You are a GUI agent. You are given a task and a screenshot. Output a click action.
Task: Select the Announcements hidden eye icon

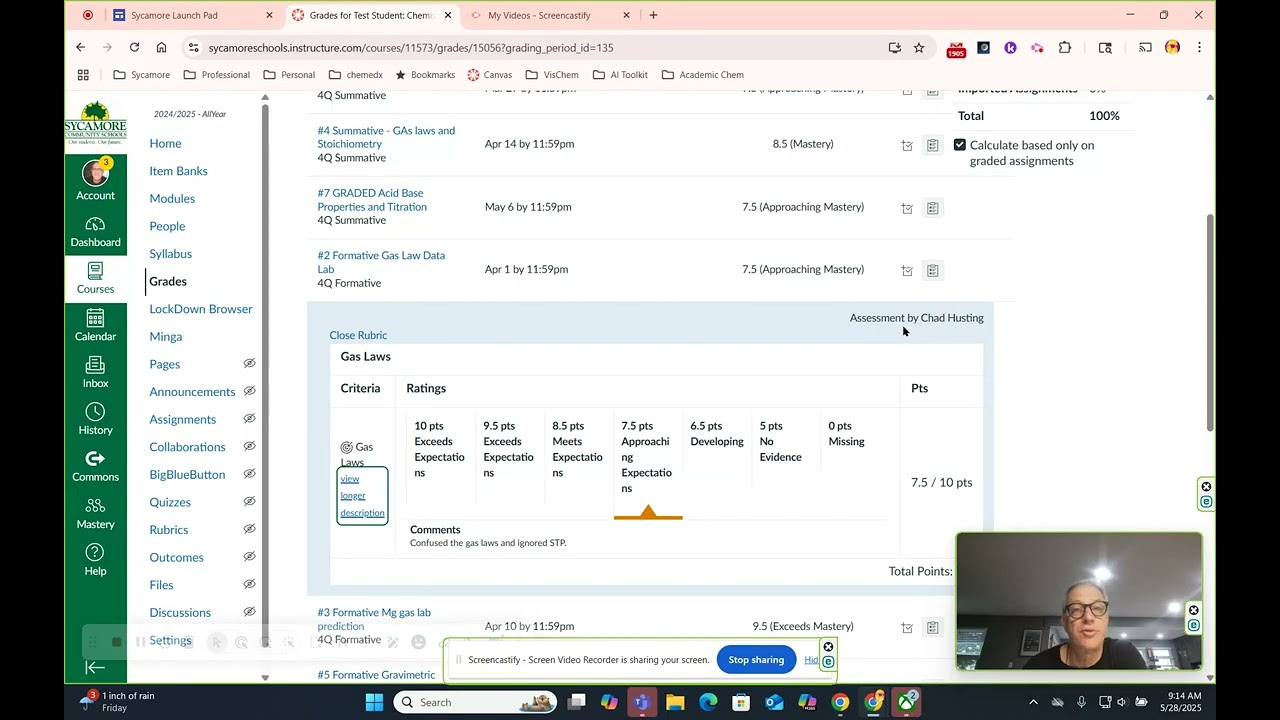point(249,391)
